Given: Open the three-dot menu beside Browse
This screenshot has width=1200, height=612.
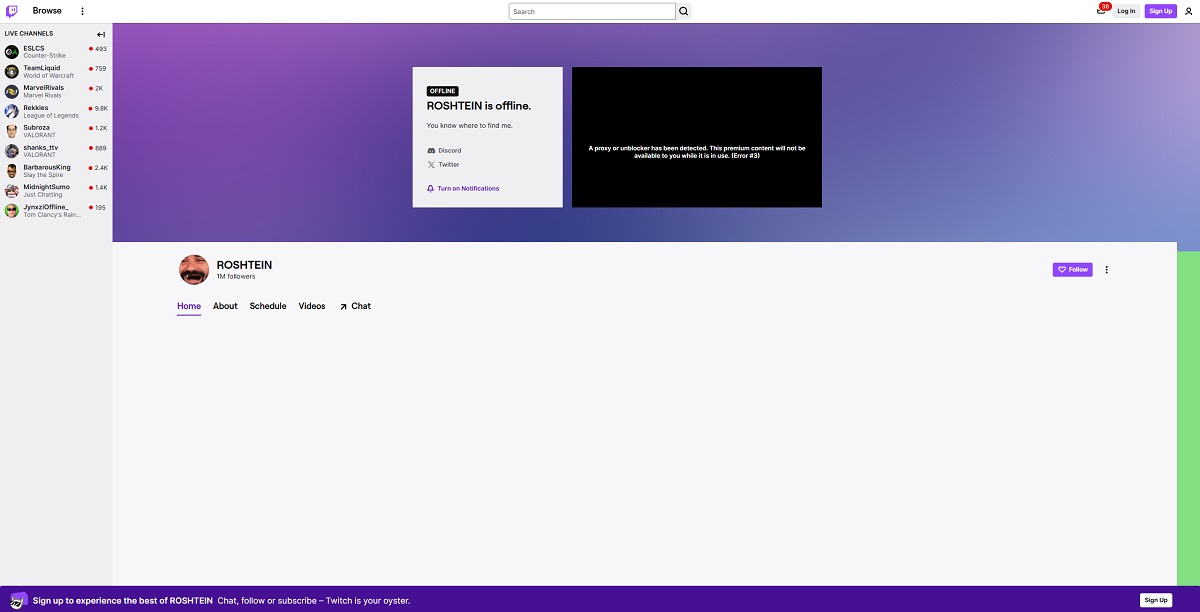Looking at the screenshot, I should click(82, 11).
